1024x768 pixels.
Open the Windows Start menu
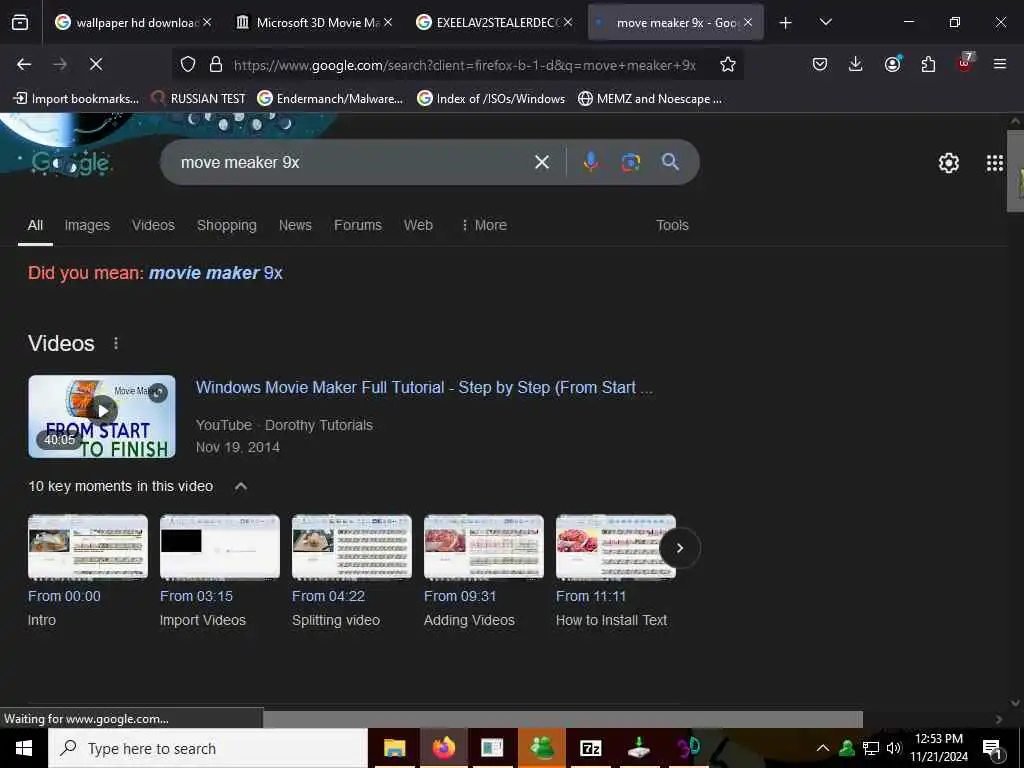(24, 748)
